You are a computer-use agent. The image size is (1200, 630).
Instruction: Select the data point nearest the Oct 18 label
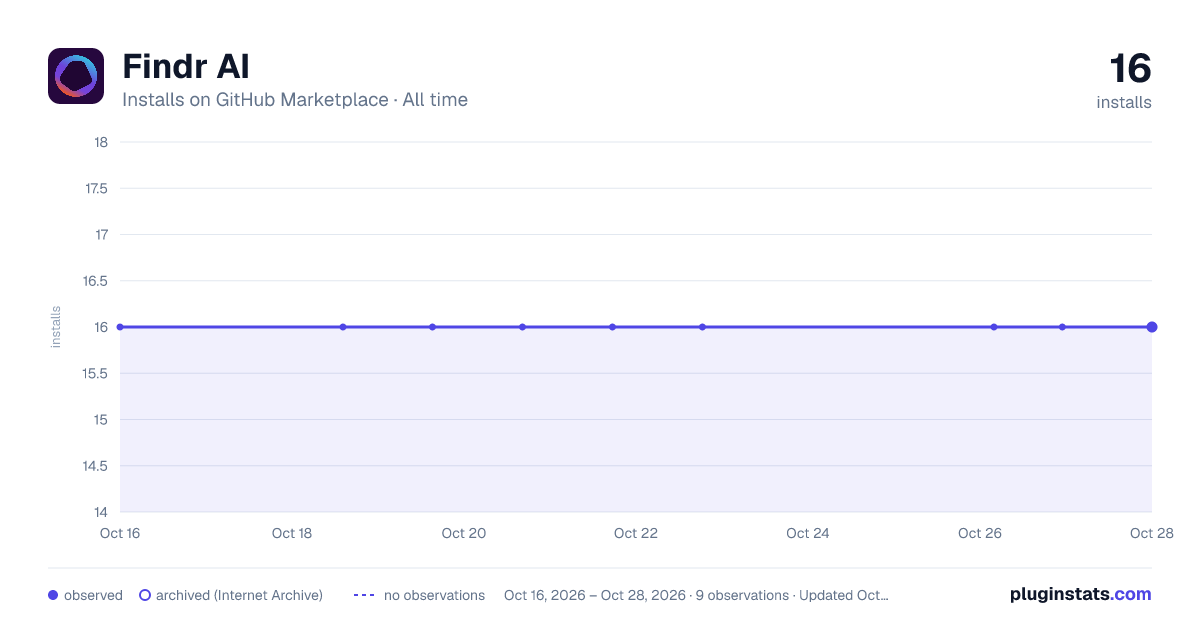343,327
